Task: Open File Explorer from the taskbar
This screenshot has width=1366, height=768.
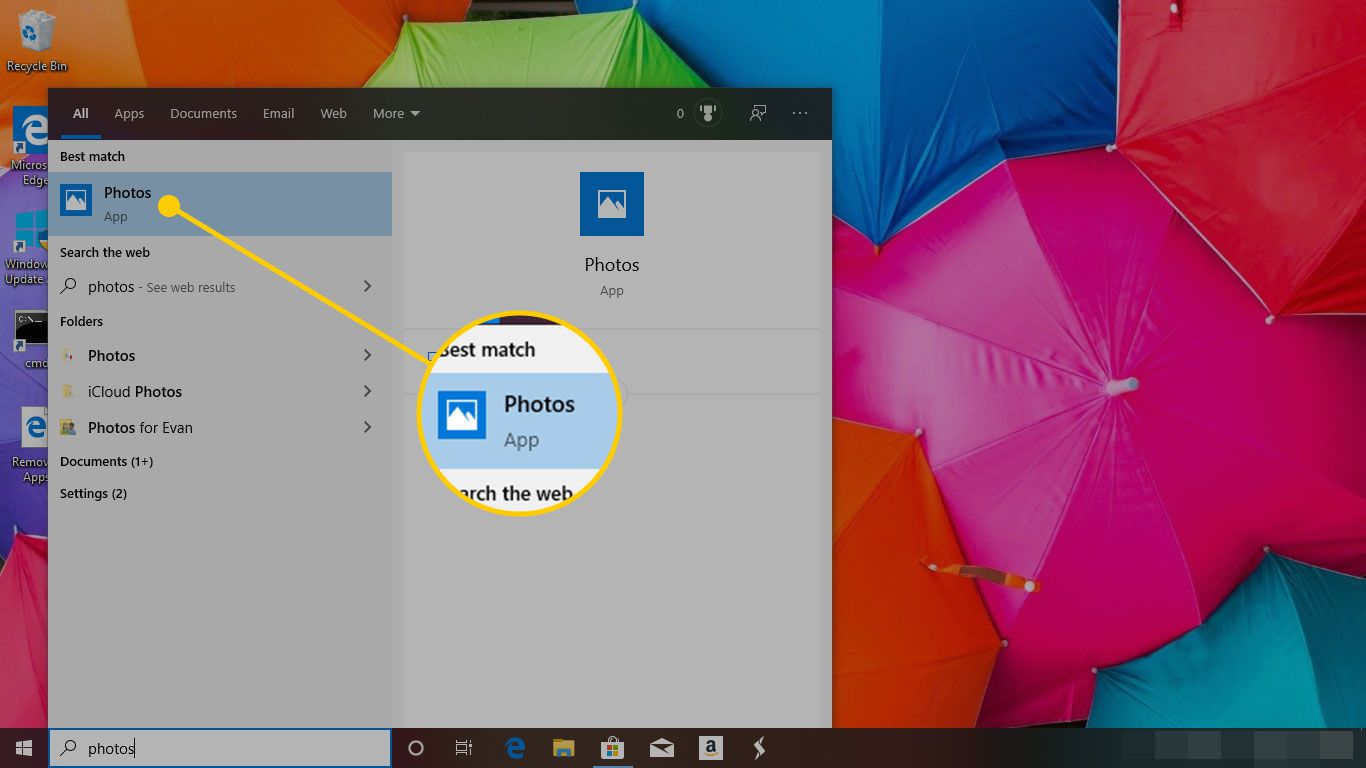Action: click(564, 748)
